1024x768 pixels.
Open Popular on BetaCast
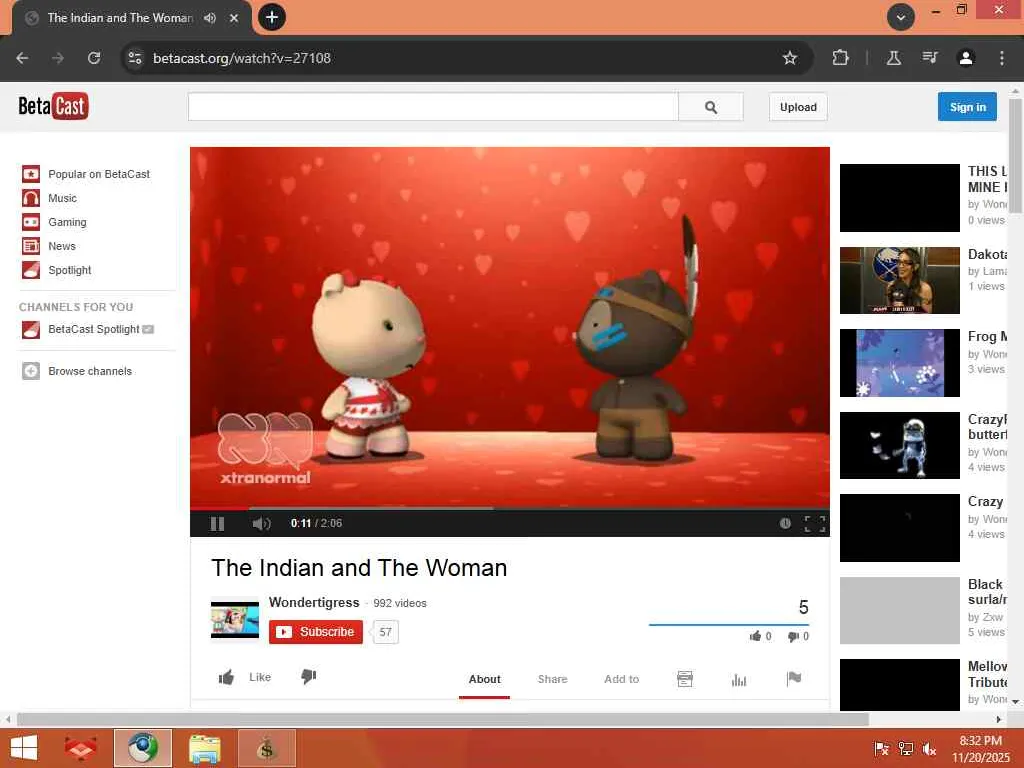coord(99,174)
